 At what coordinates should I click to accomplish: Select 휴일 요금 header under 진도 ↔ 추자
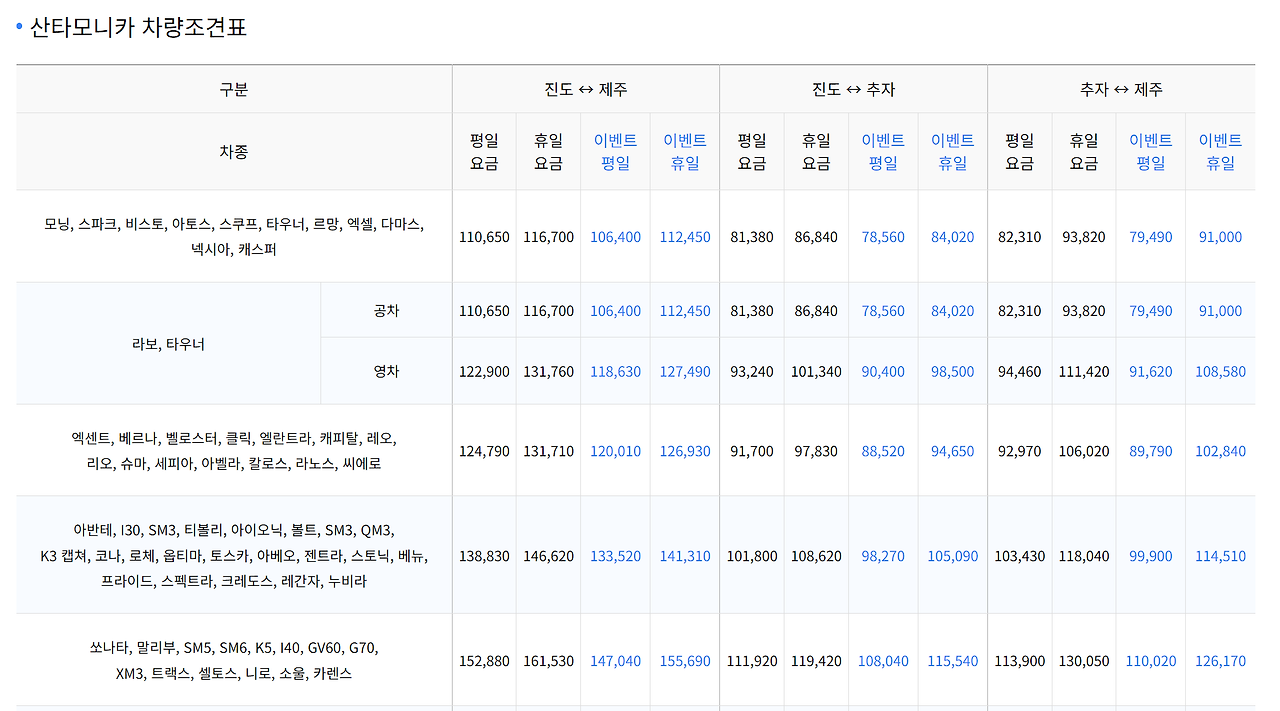pos(816,152)
